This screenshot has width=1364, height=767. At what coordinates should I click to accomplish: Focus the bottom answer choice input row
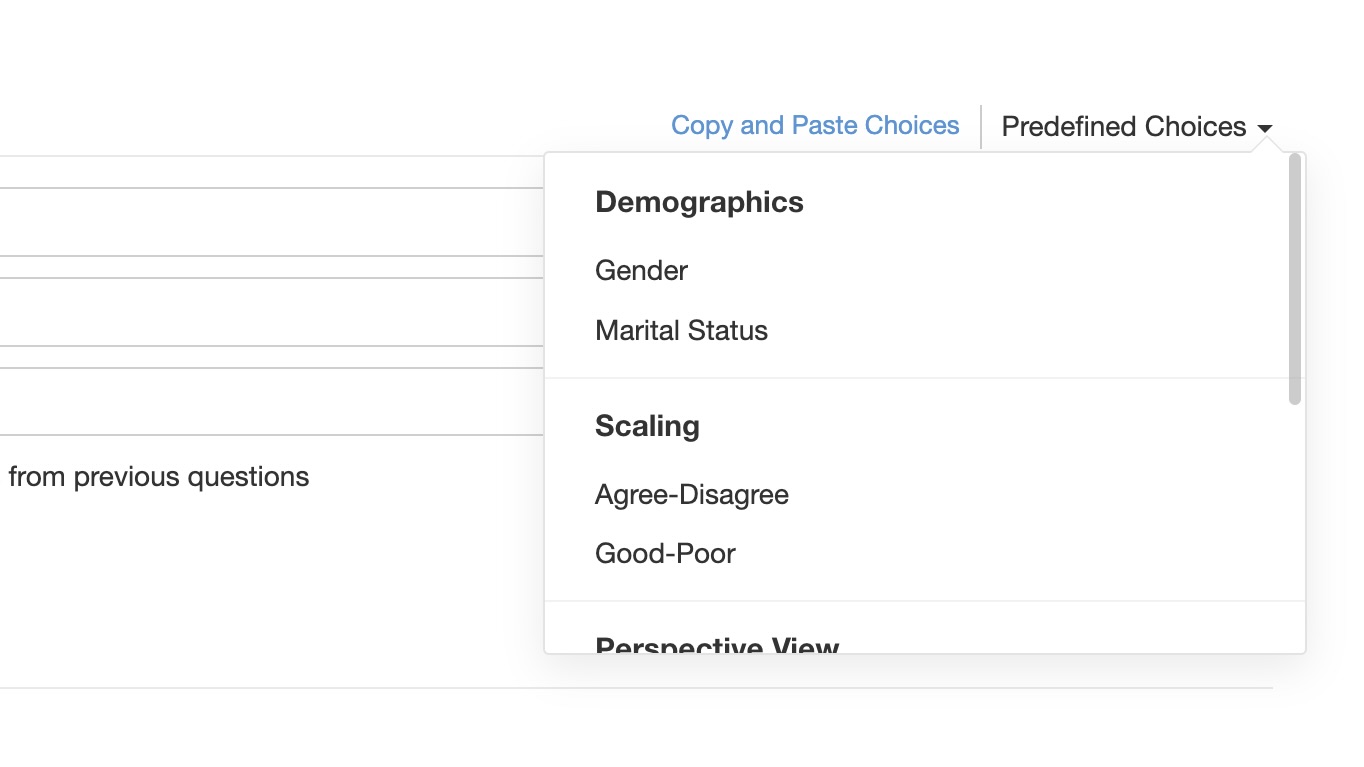270,402
